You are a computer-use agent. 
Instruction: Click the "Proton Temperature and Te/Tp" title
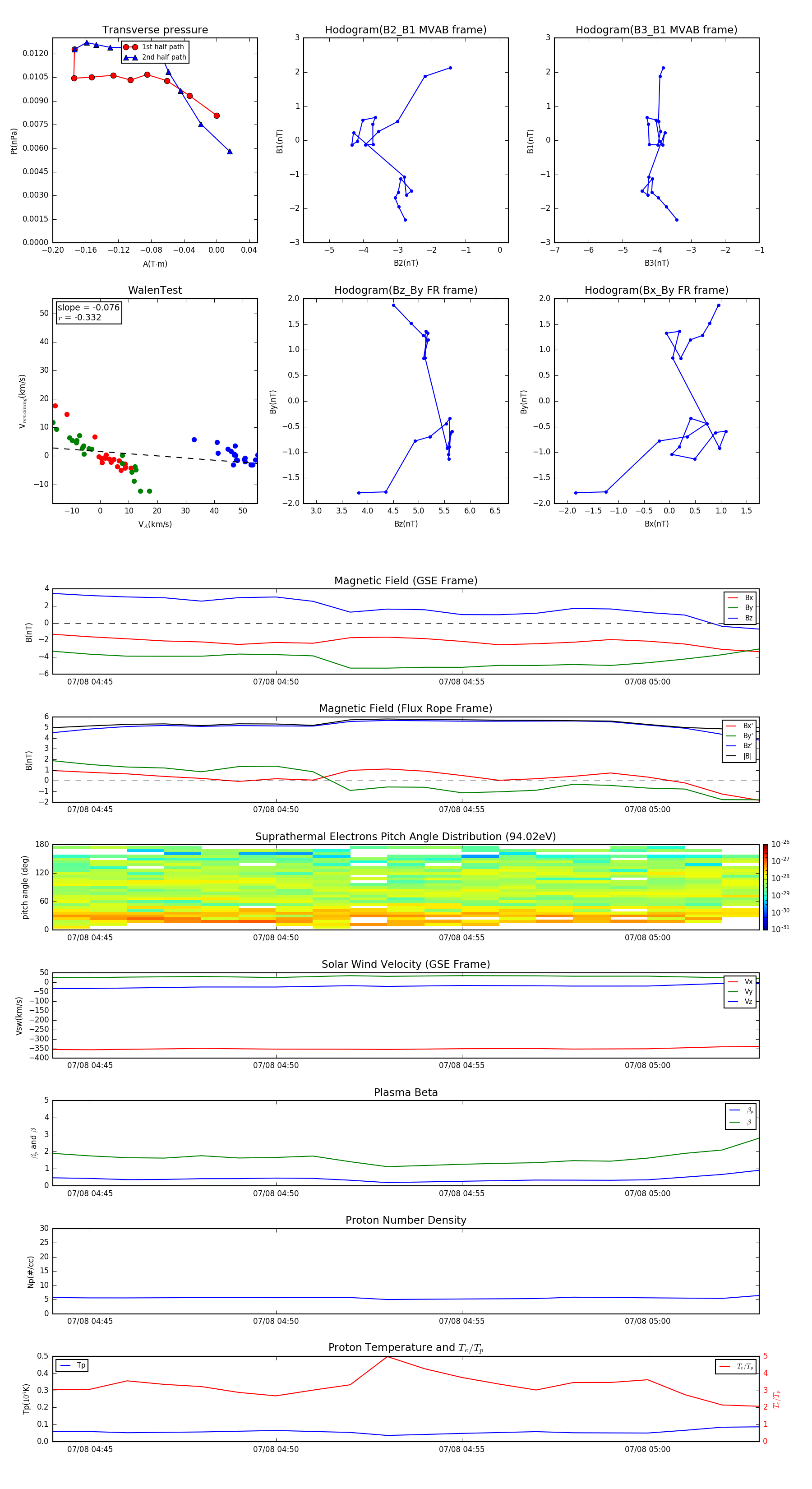point(406,1348)
